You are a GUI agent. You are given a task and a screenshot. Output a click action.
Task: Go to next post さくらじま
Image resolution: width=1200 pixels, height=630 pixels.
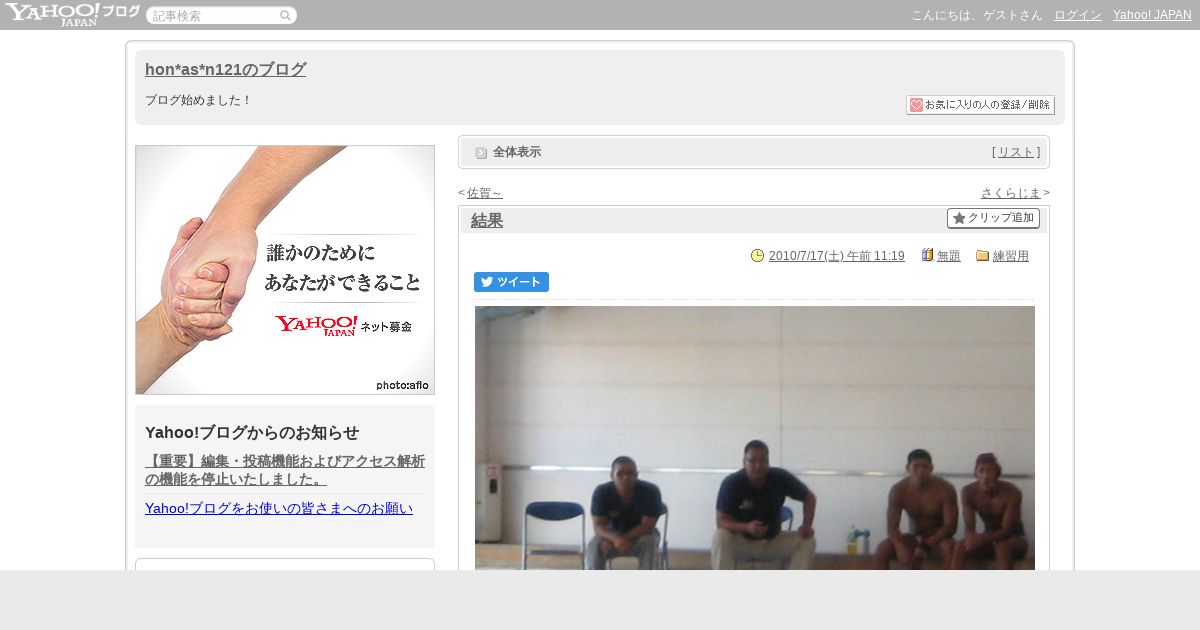click(x=1011, y=193)
